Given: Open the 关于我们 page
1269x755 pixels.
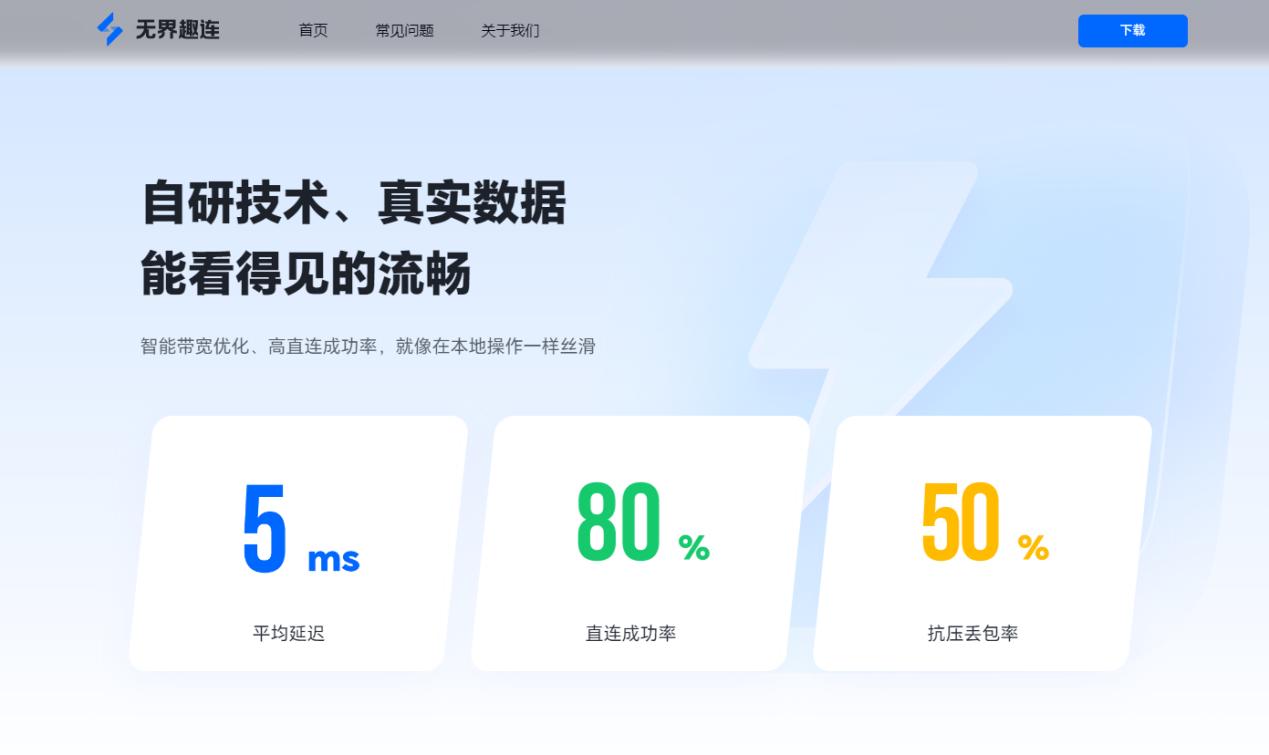Looking at the screenshot, I should pyautogui.click(x=509, y=30).
